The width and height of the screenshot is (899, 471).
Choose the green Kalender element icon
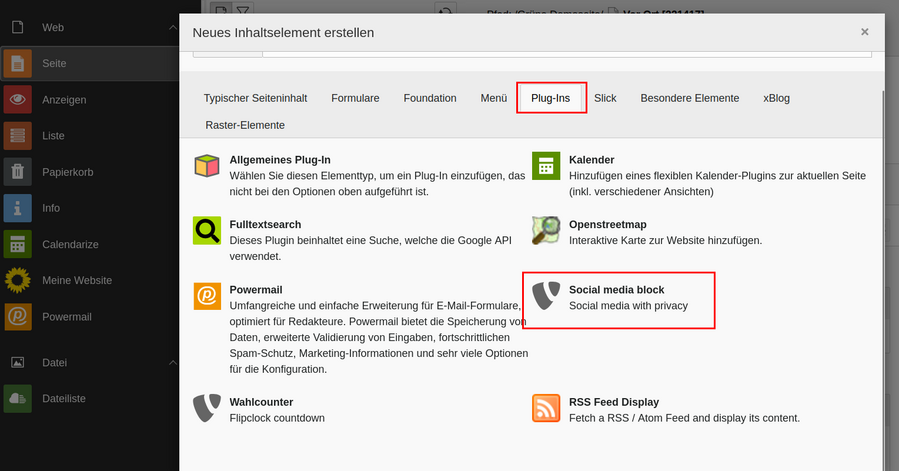[546, 166]
